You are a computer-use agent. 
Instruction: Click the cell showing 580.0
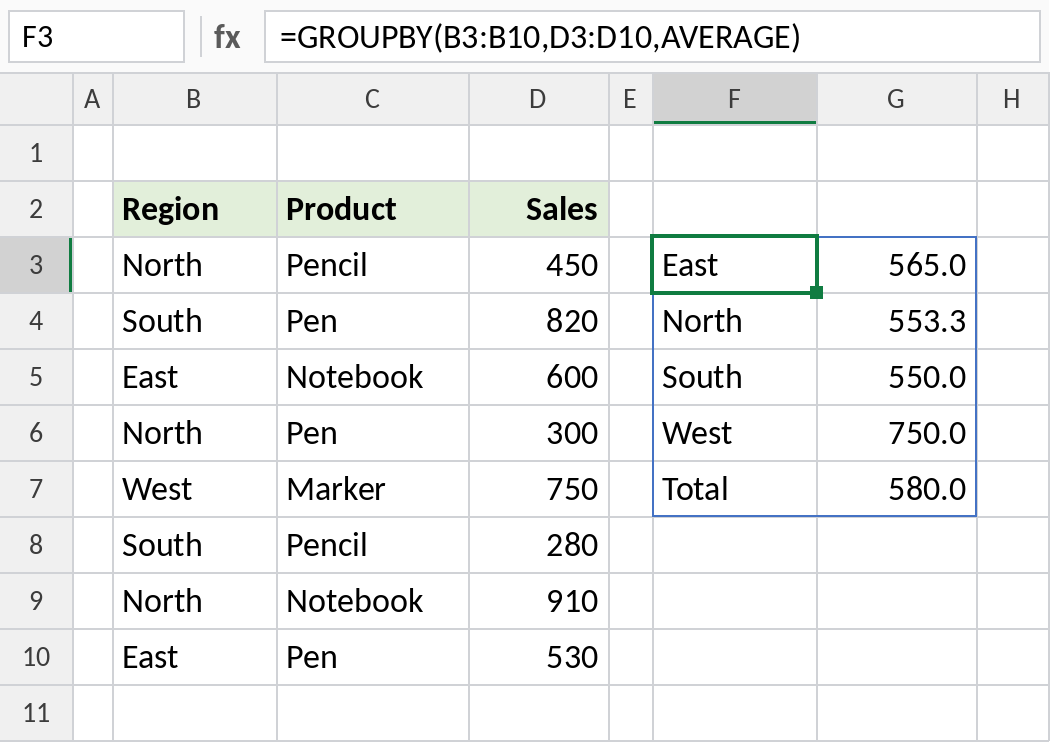[x=897, y=489]
